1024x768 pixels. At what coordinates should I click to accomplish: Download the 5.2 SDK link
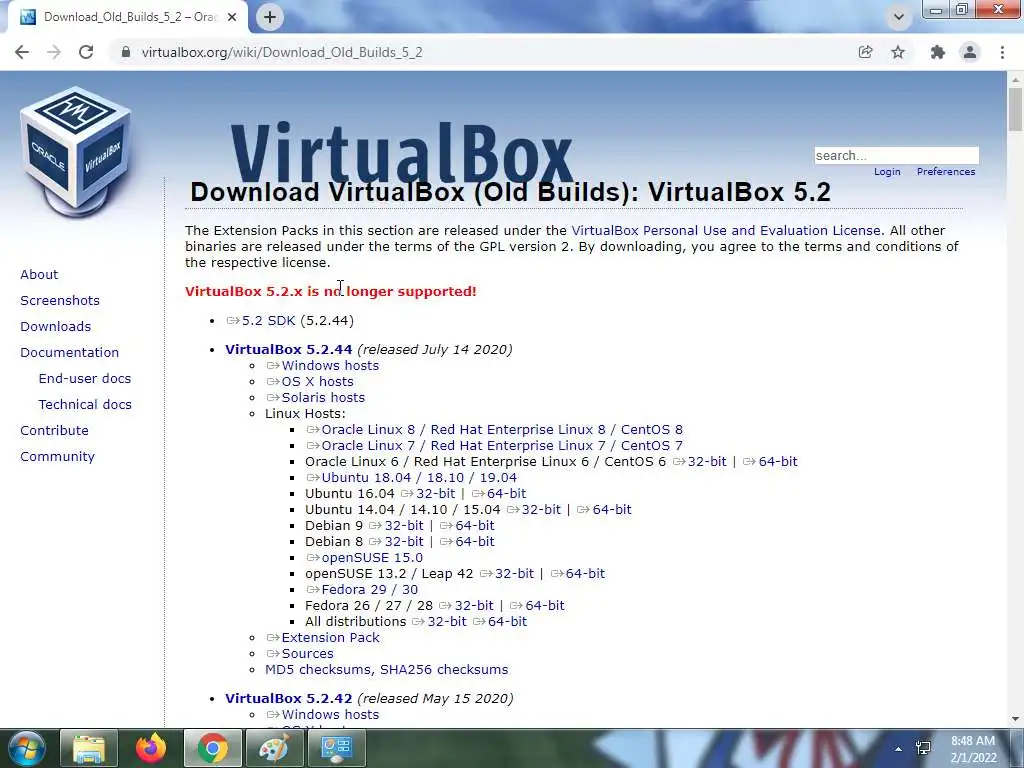click(x=261, y=321)
